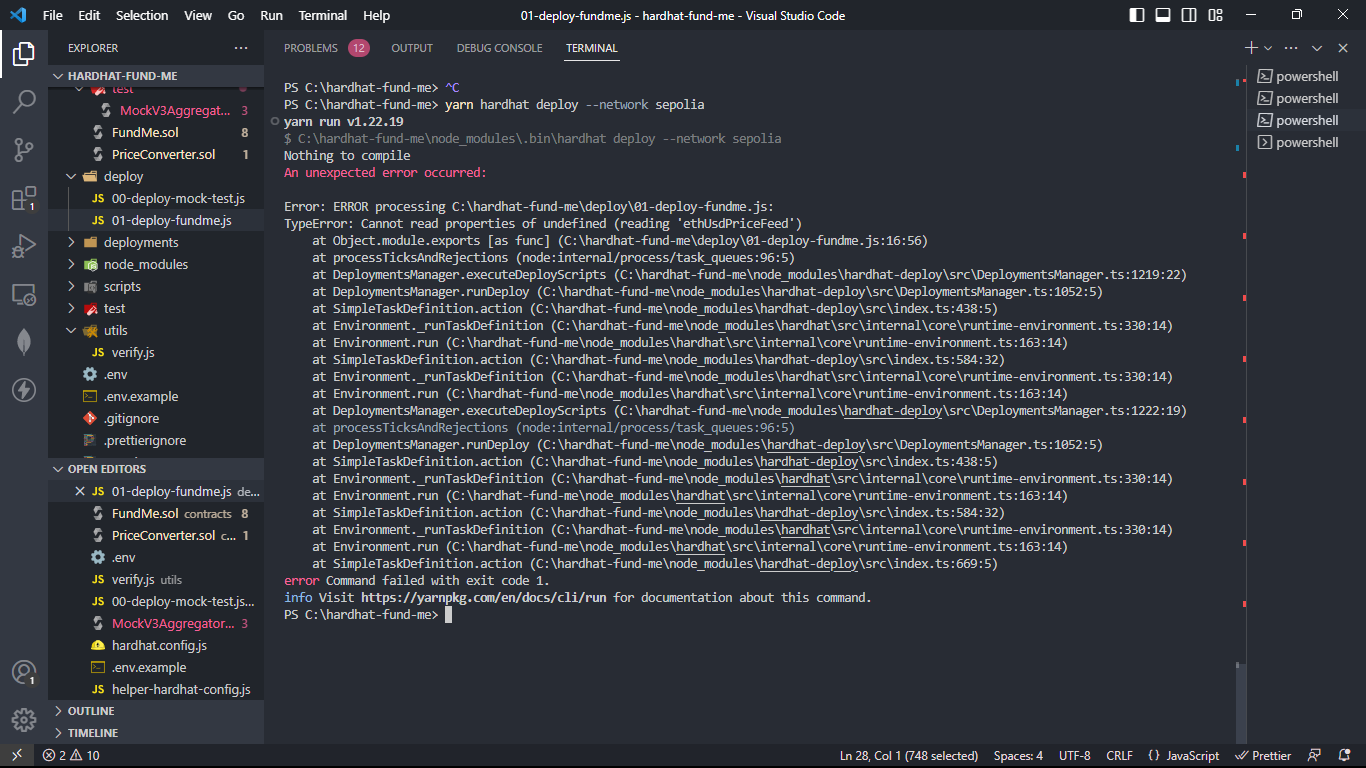This screenshot has height=768, width=1366.
Task: Toggle Panel layout icon in title bar
Action: coord(1163,15)
